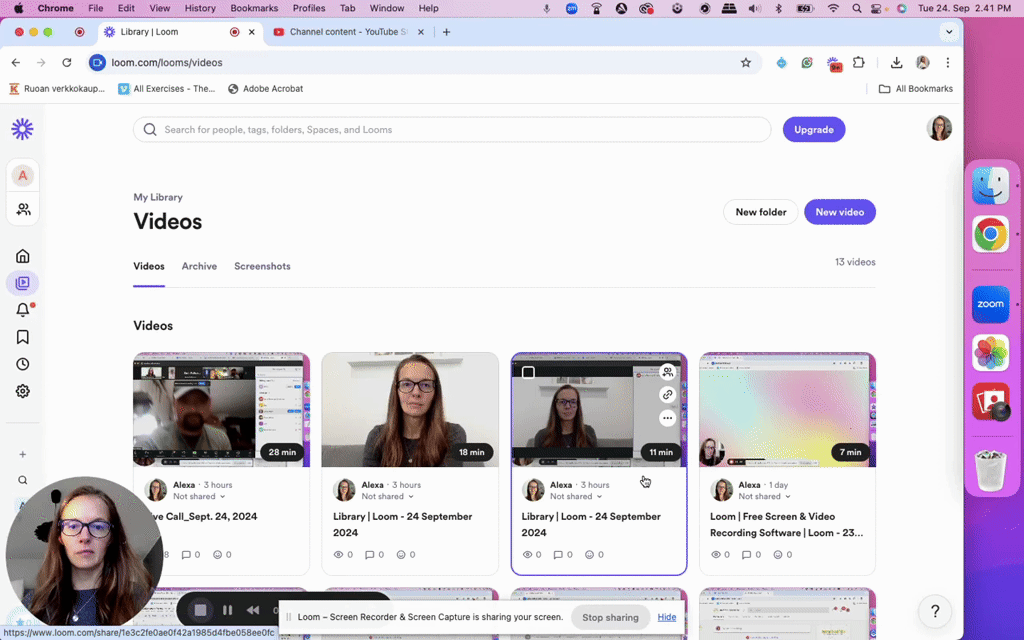Click the Chrome address bar URL
This screenshot has height=640, width=1024.
click(x=167, y=63)
